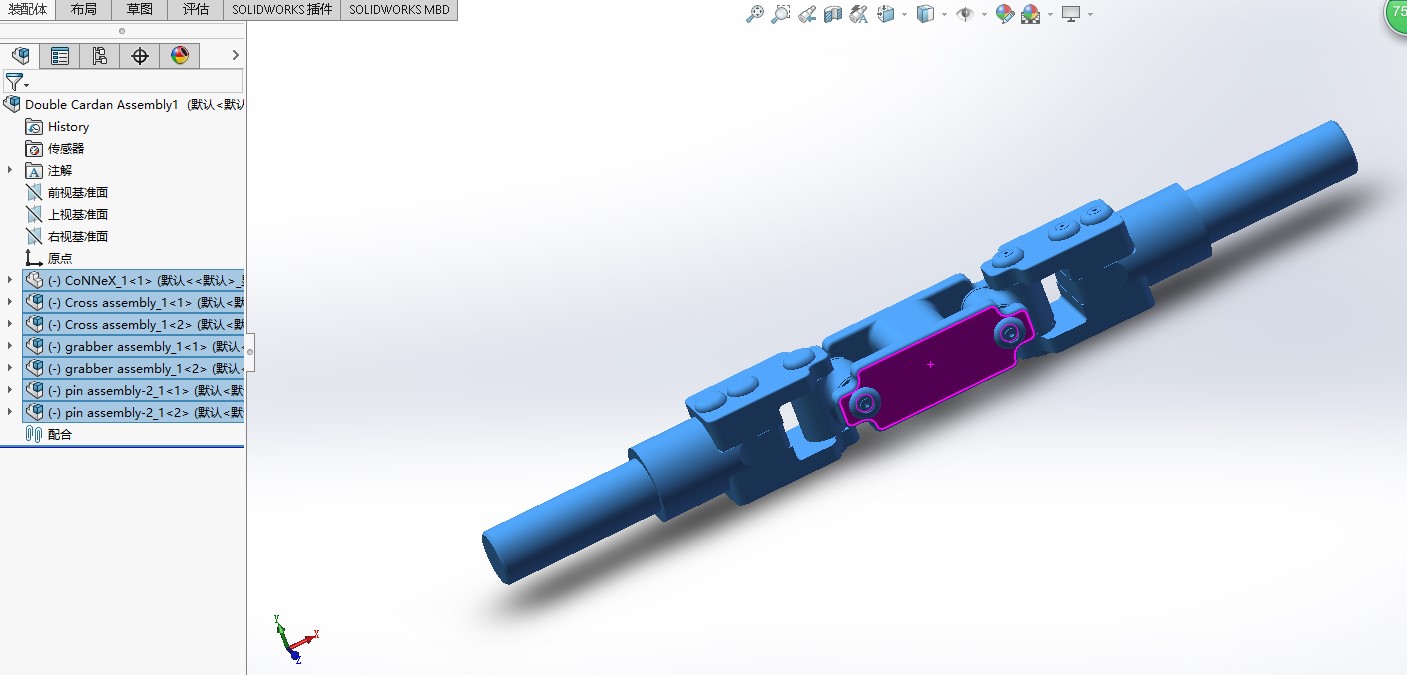Open the DimXpertManager crosshair tab
Viewport: 1407px width, 675px height.
[140, 56]
